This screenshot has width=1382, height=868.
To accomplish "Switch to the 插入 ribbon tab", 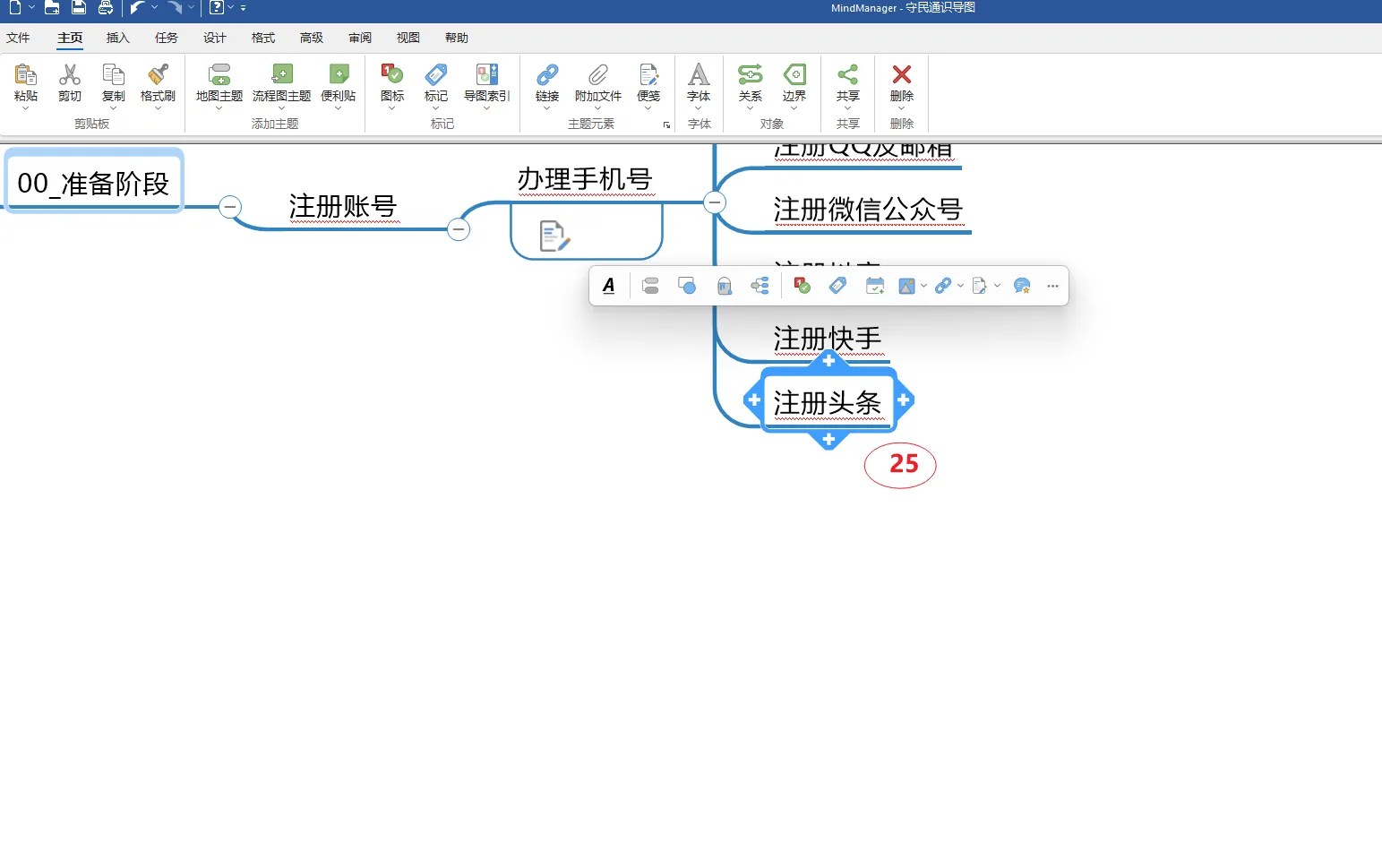I will 118,38.
